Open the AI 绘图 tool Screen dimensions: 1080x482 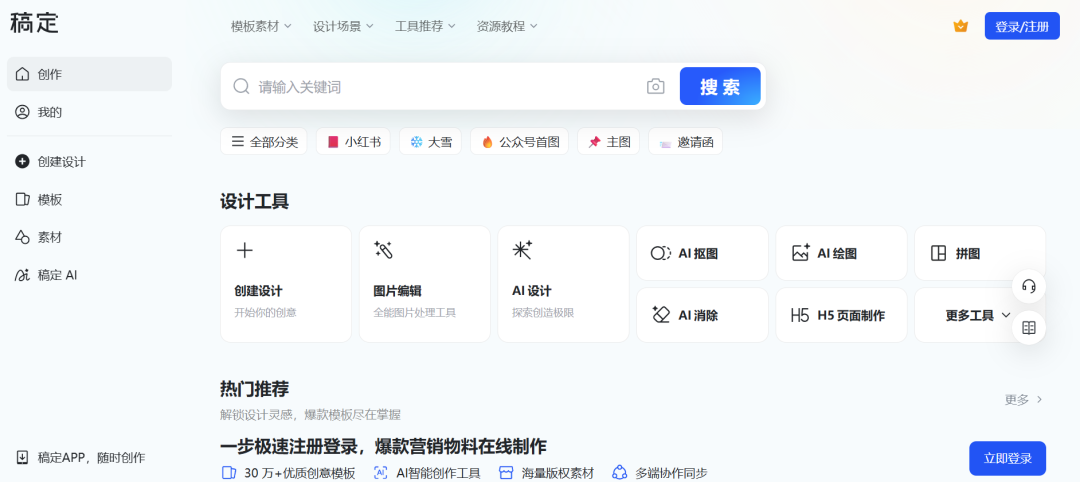841,253
